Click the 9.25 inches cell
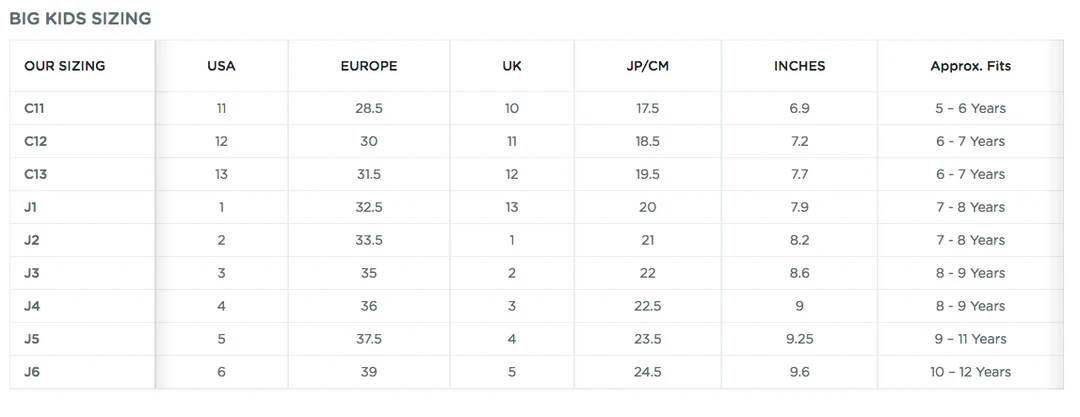This screenshot has width=1080, height=417. (799, 339)
